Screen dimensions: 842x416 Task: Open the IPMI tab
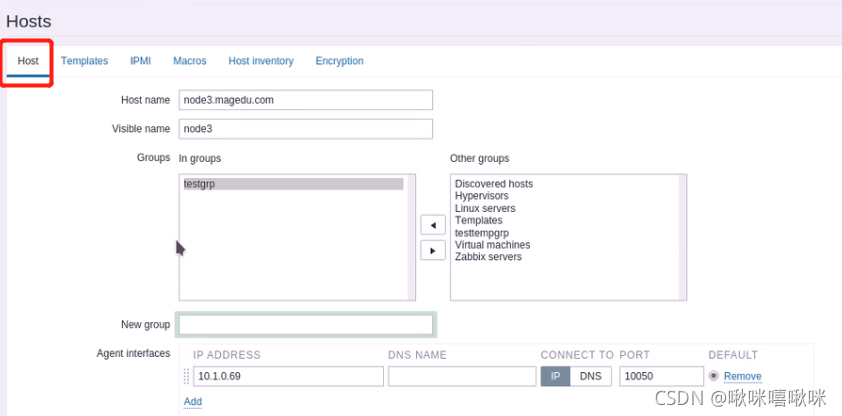[x=141, y=61]
